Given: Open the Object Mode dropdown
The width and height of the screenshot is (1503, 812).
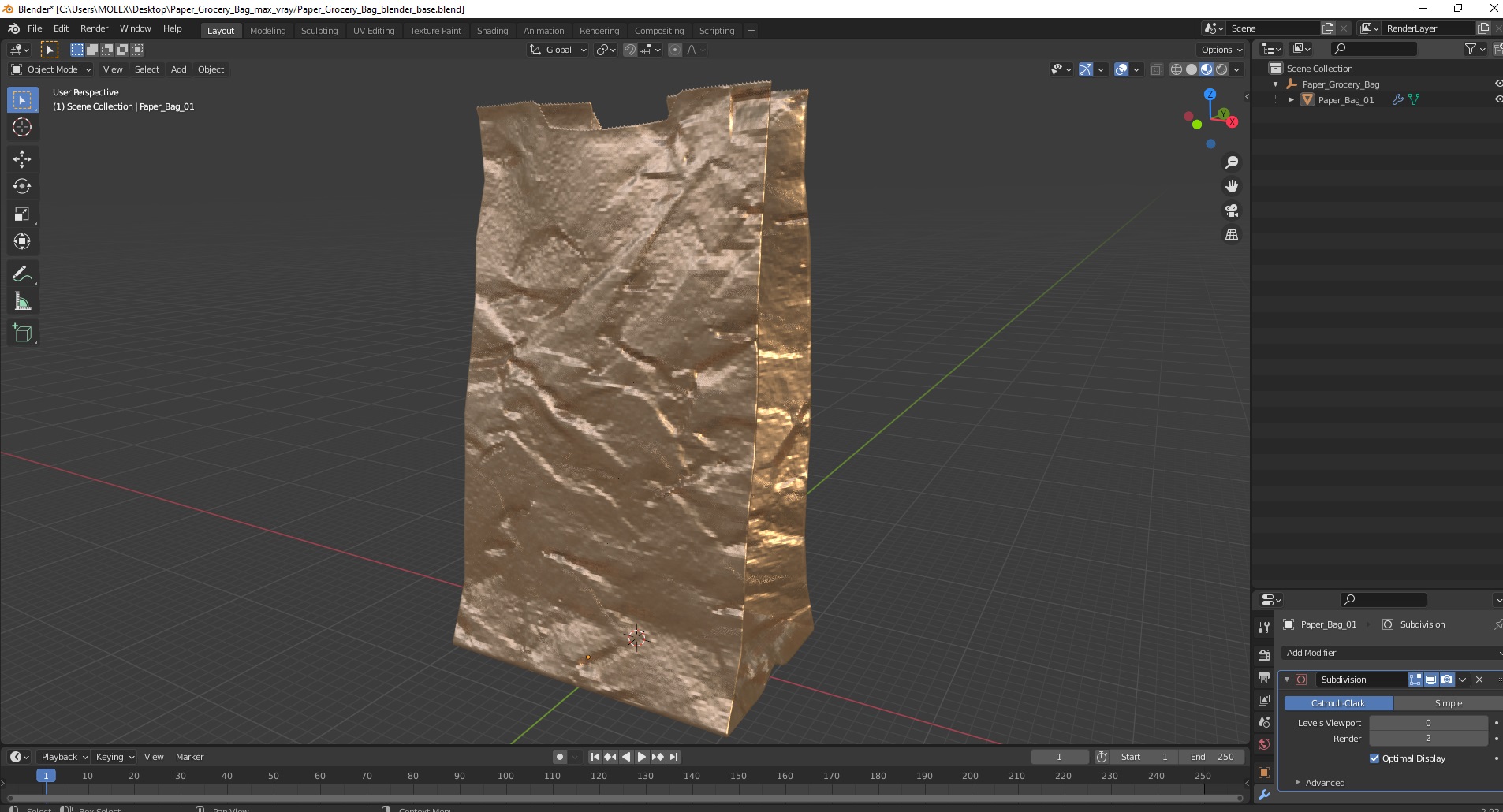Looking at the screenshot, I should [x=51, y=69].
